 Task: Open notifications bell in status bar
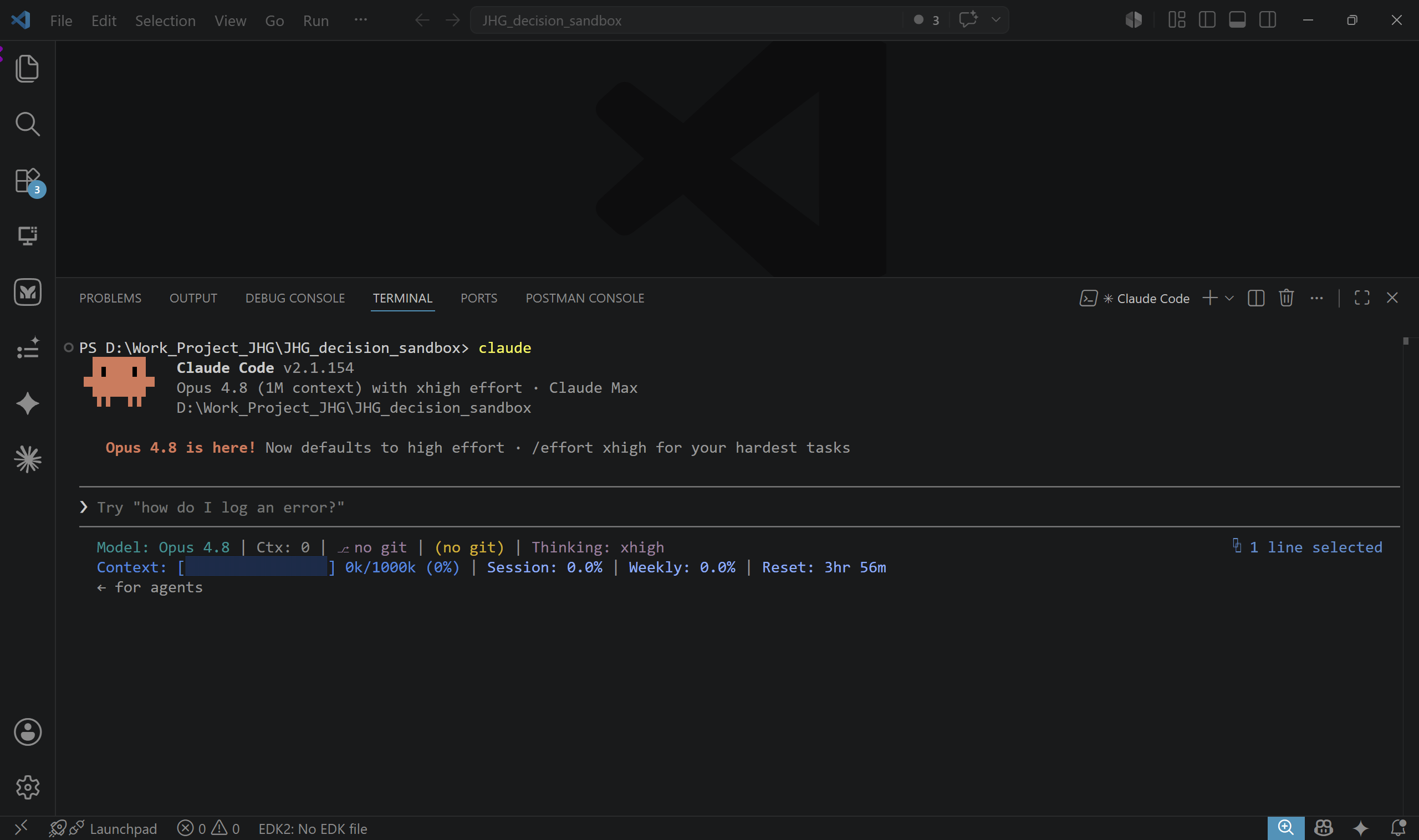pos(1398,828)
